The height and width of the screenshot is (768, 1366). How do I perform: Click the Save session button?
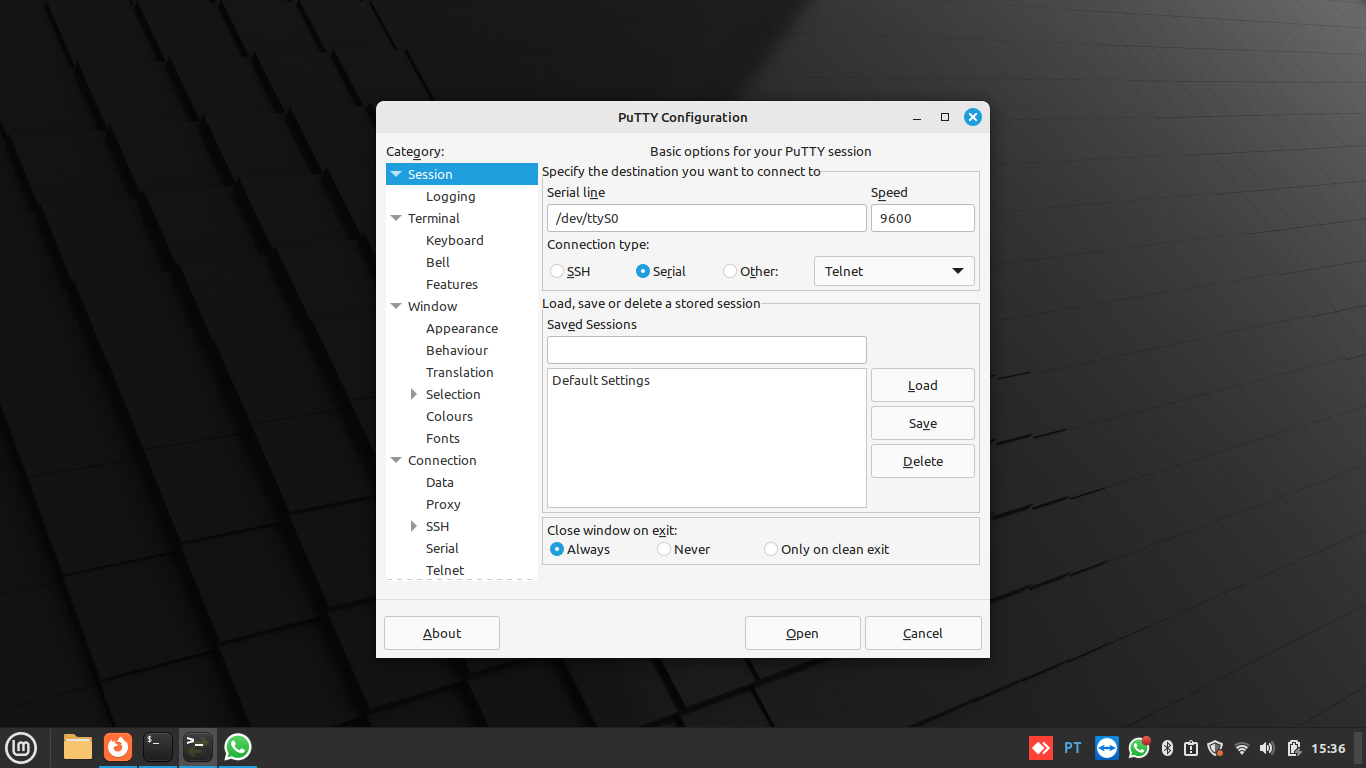[x=923, y=423]
